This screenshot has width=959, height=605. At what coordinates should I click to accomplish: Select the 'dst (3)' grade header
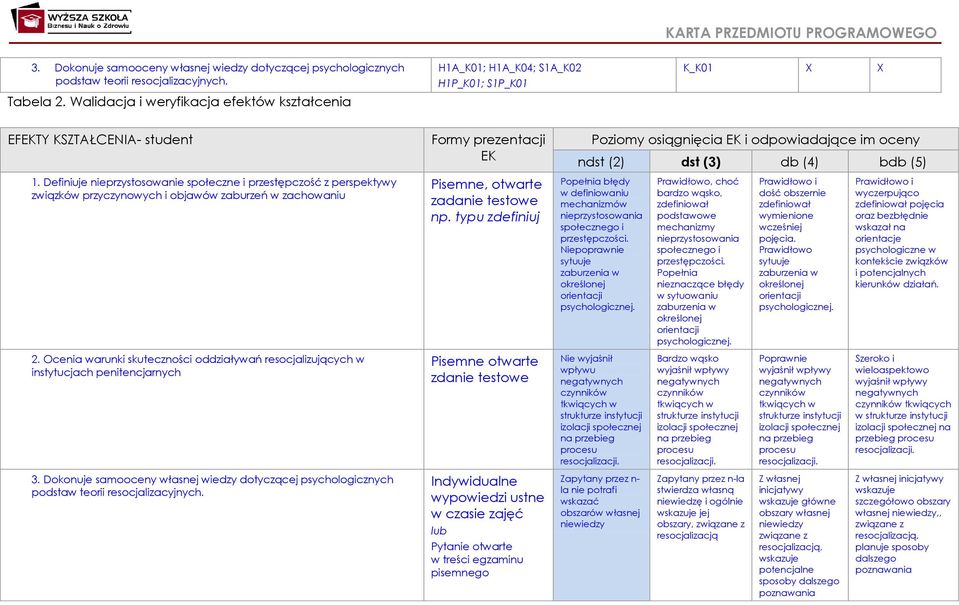pyautogui.click(x=700, y=161)
